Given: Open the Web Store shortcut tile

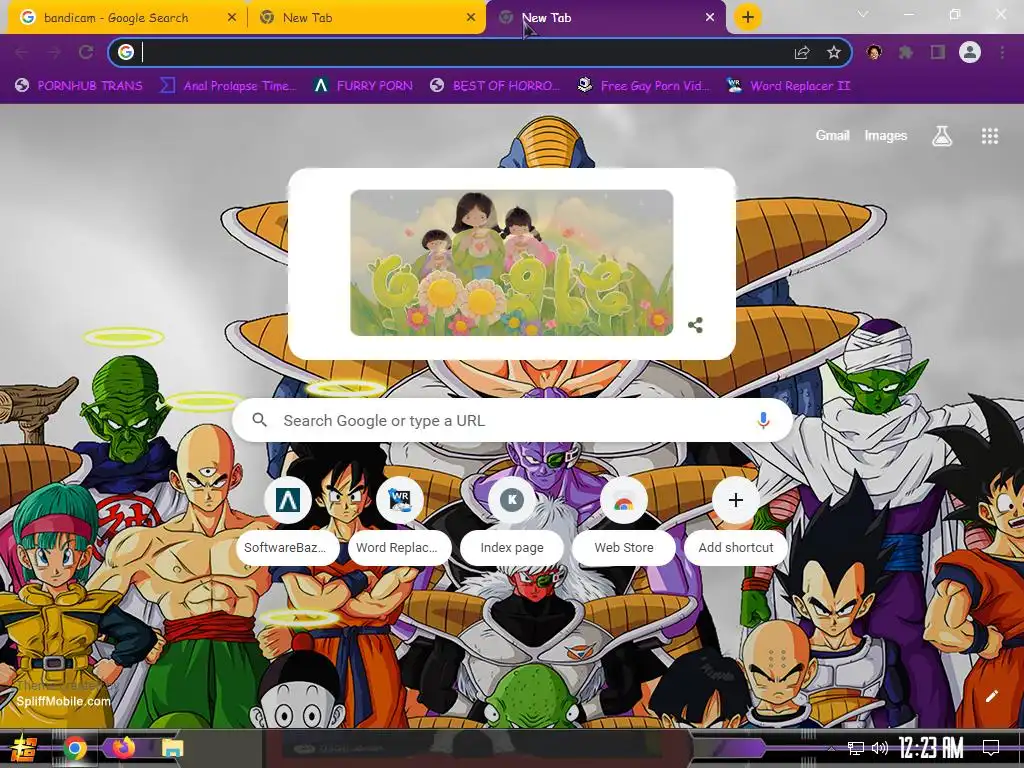Looking at the screenshot, I should pyautogui.click(x=624, y=520).
